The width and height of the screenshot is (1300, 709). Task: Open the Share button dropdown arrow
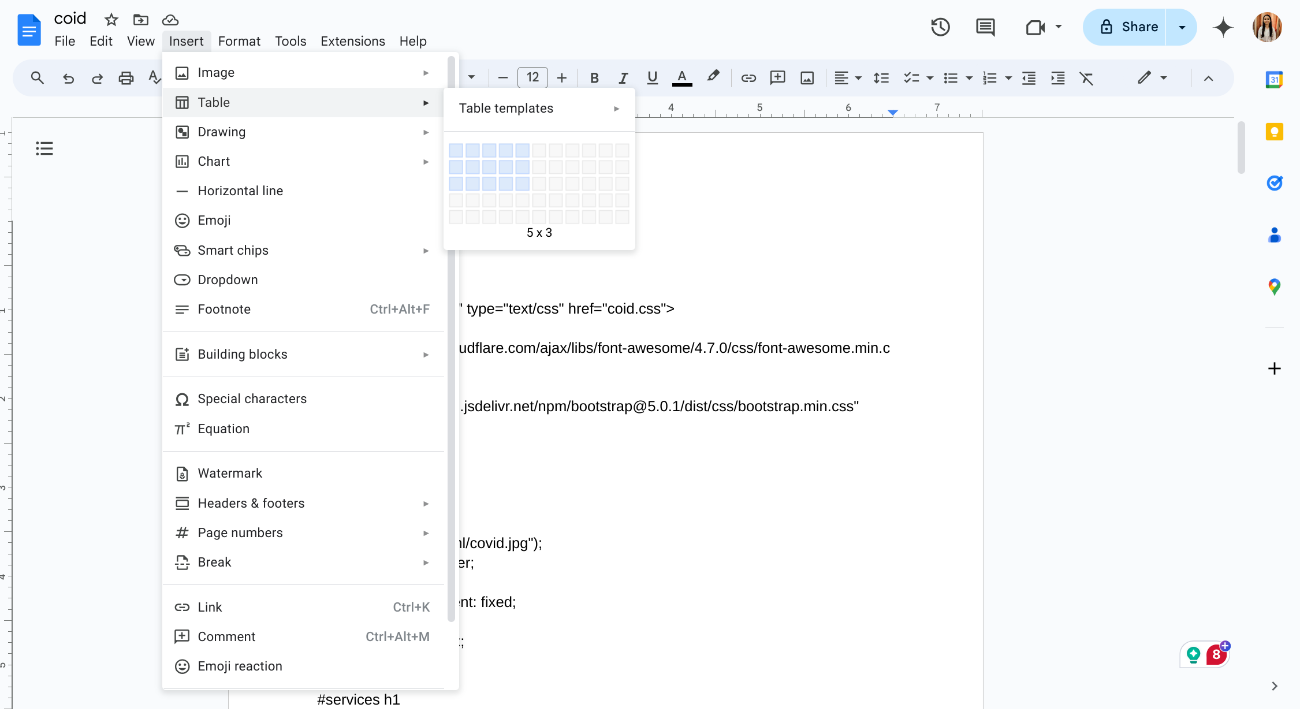(1182, 27)
